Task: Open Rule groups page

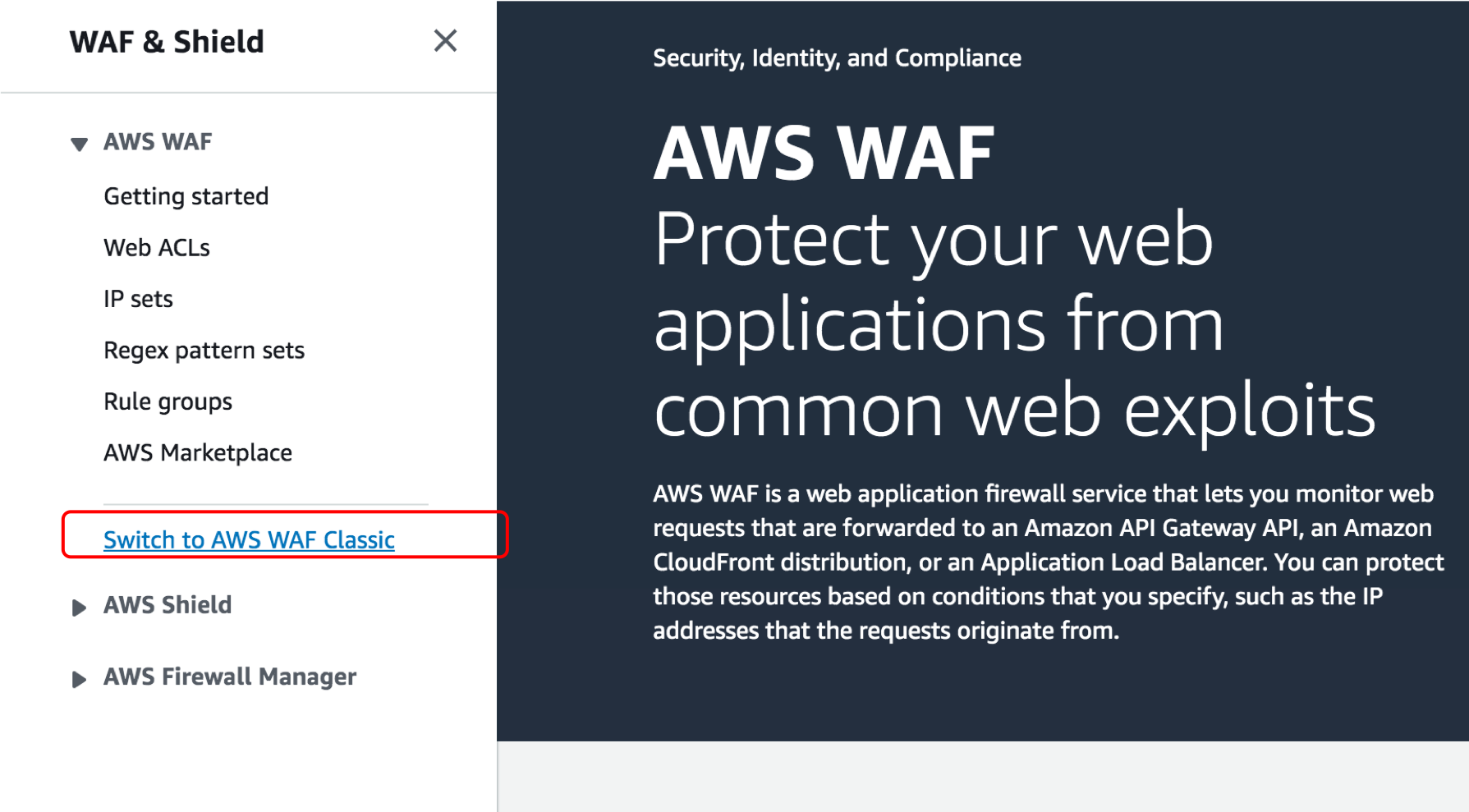Action: click(x=168, y=401)
